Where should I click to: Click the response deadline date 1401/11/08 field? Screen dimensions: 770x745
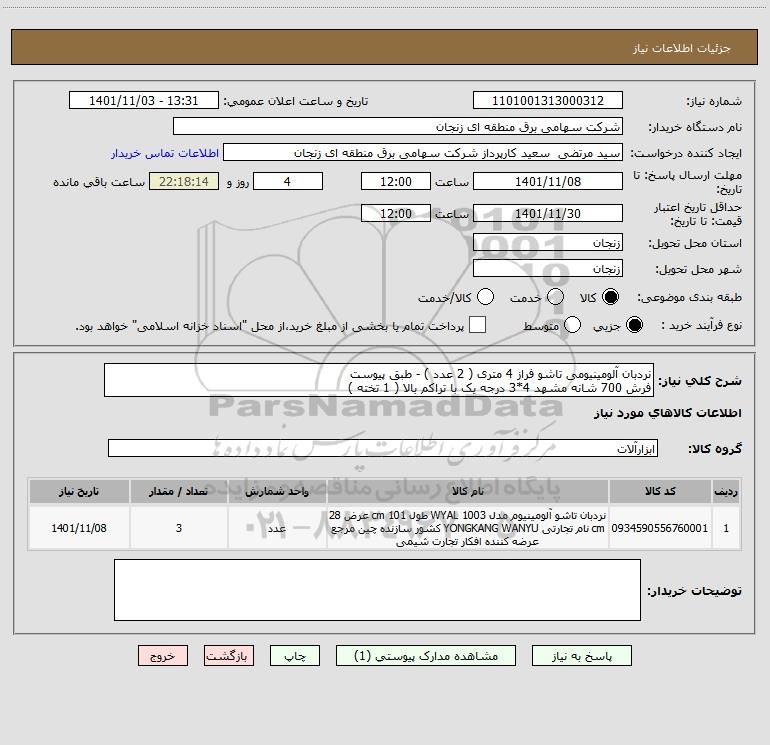548,181
